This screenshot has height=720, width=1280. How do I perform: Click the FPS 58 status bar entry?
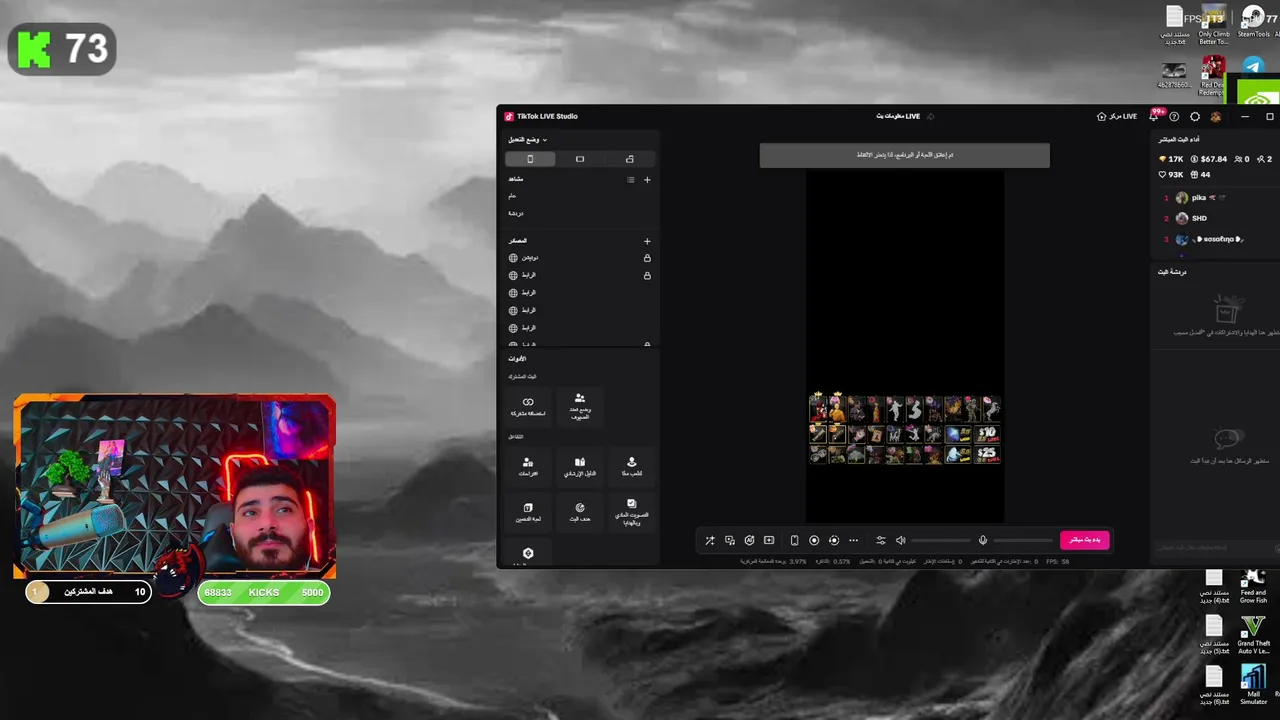1057,562
